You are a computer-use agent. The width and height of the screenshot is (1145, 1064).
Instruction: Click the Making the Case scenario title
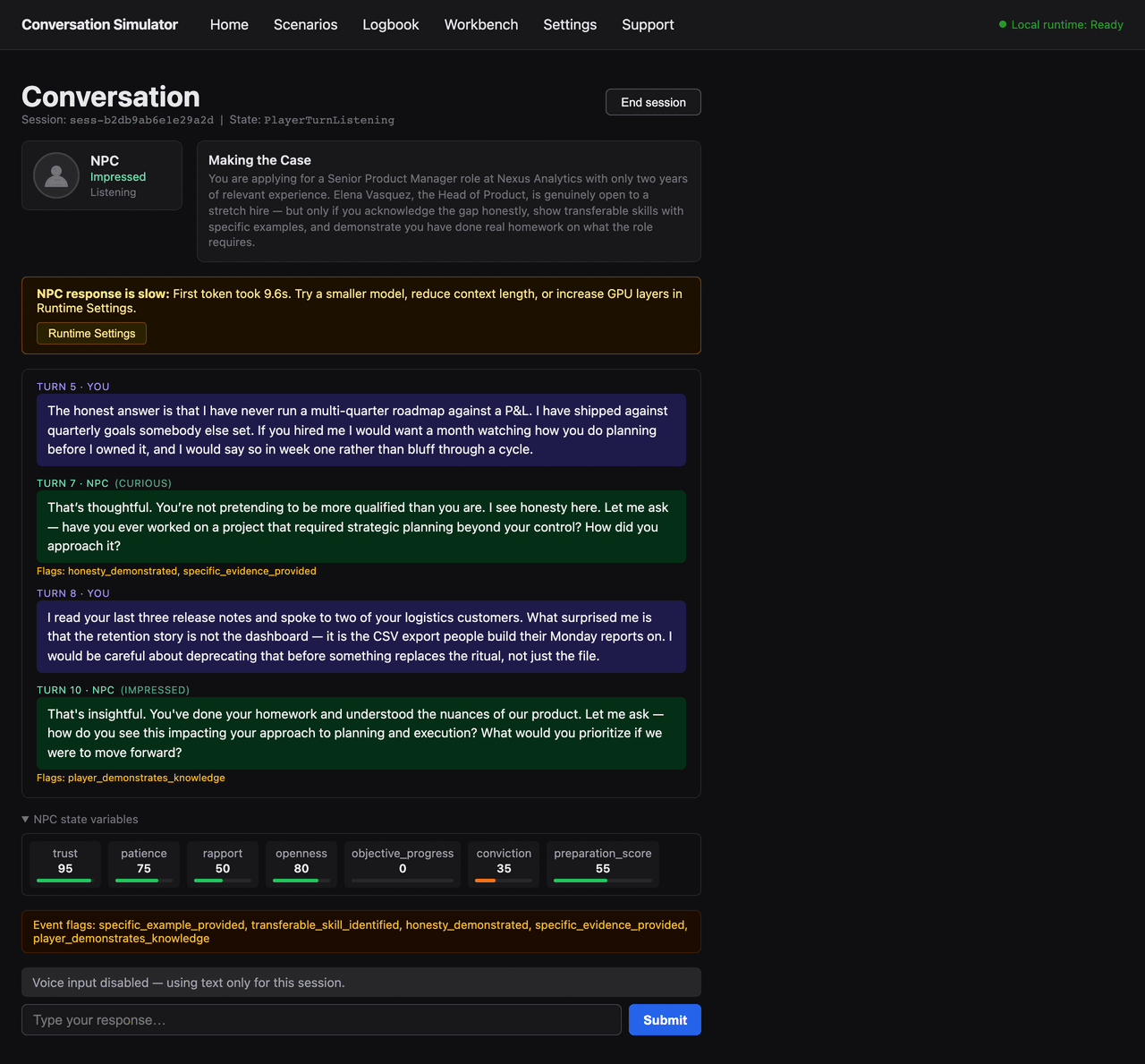point(259,160)
